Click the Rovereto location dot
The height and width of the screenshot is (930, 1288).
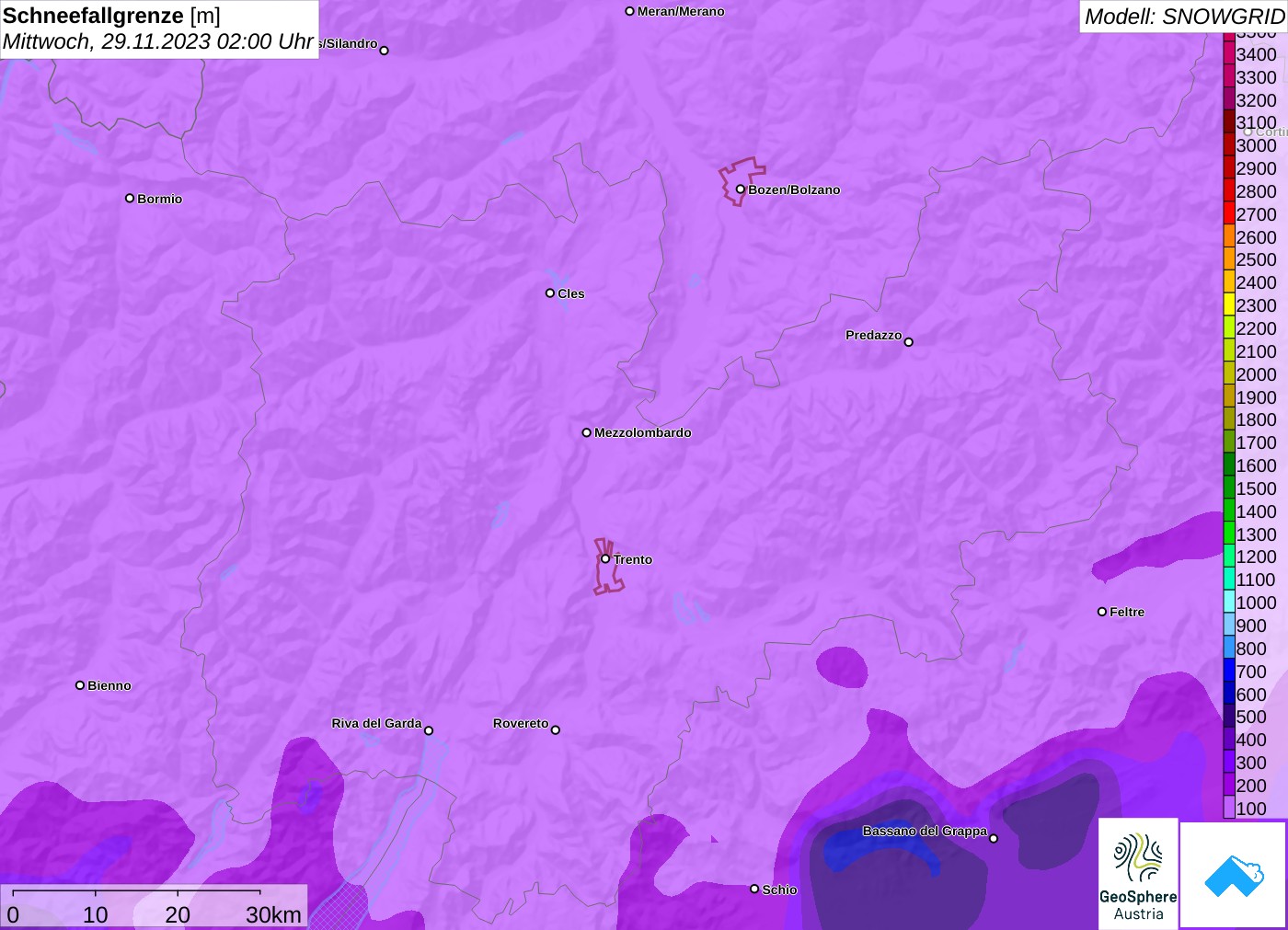(x=556, y=730)
